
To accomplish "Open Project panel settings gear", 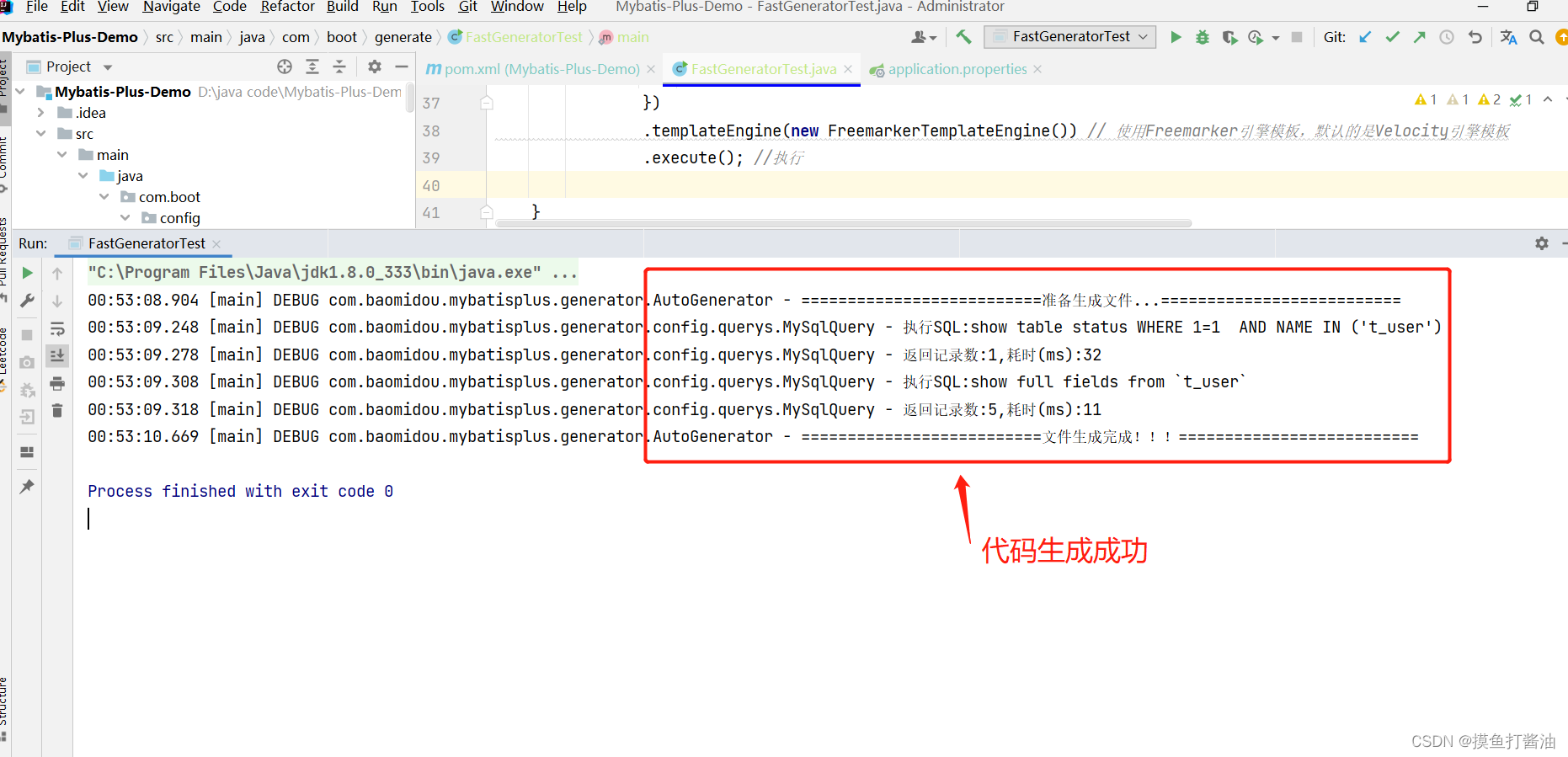I will pos(375,67).
